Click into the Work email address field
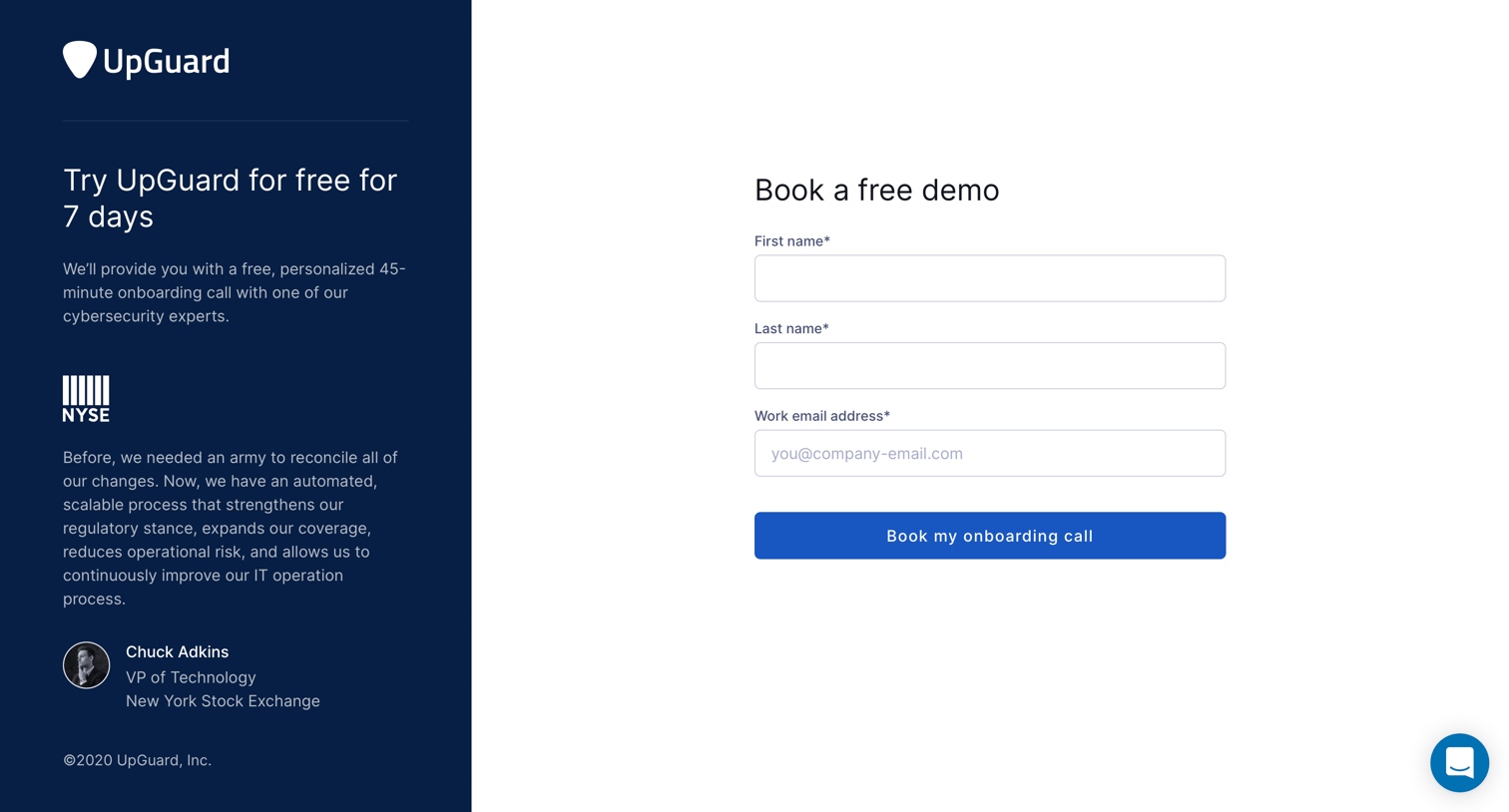This screenshot has width=1509, height=812. click(x=990, y=453)
